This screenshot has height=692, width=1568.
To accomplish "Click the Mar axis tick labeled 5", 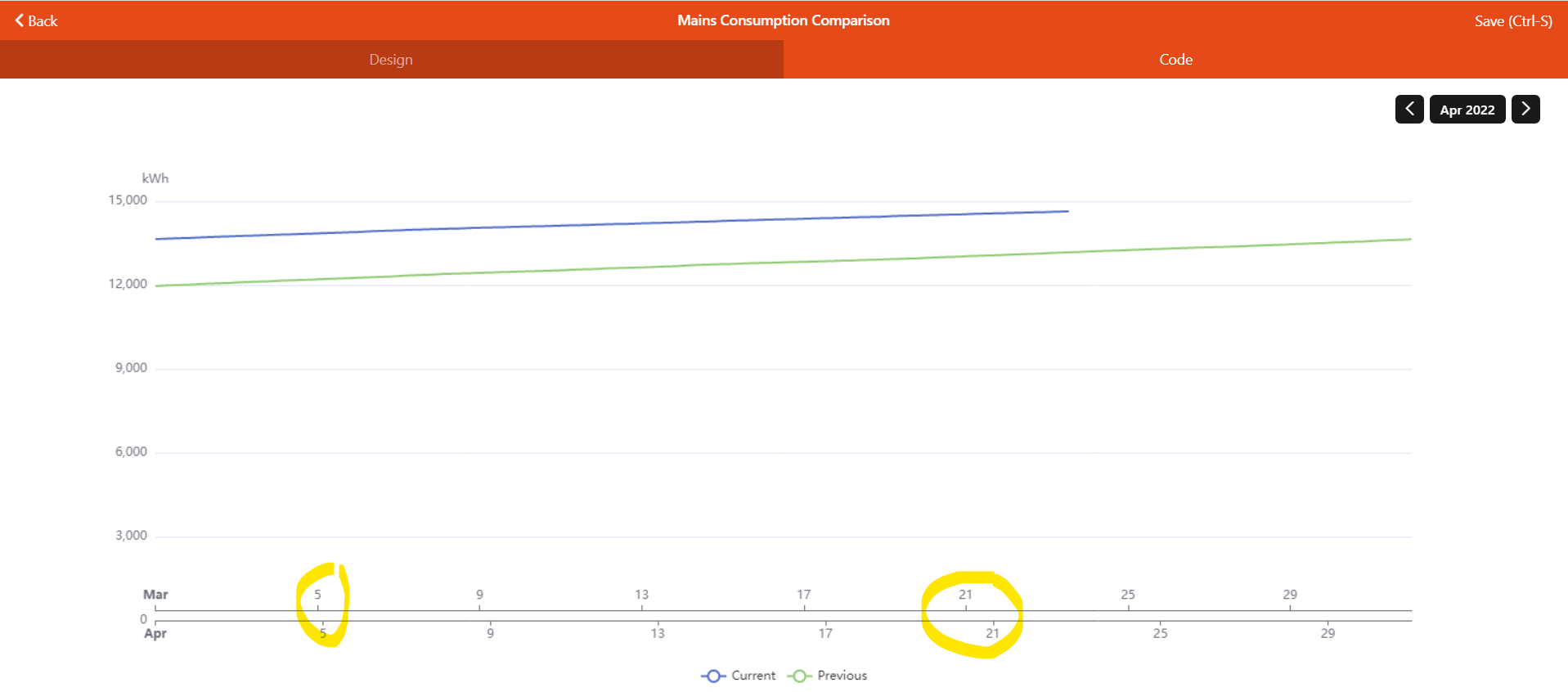I will click(317, 595).
